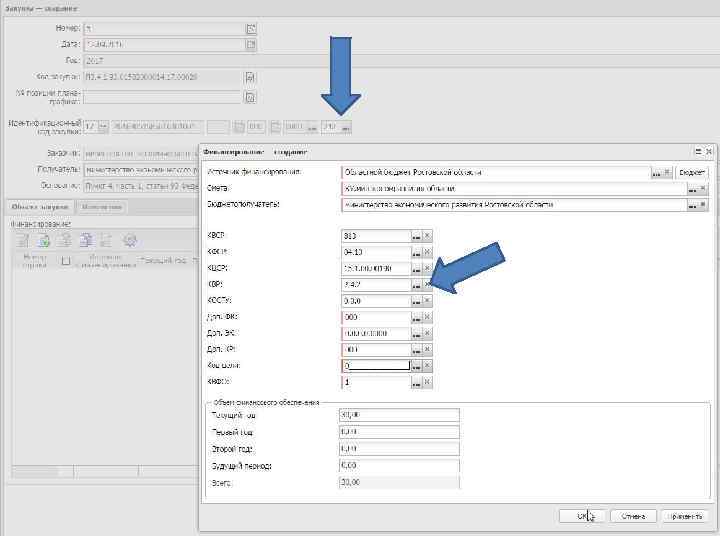Focus the Текущий год amount input field
This screenshot has height=540, width=720.
click(399, 415)
